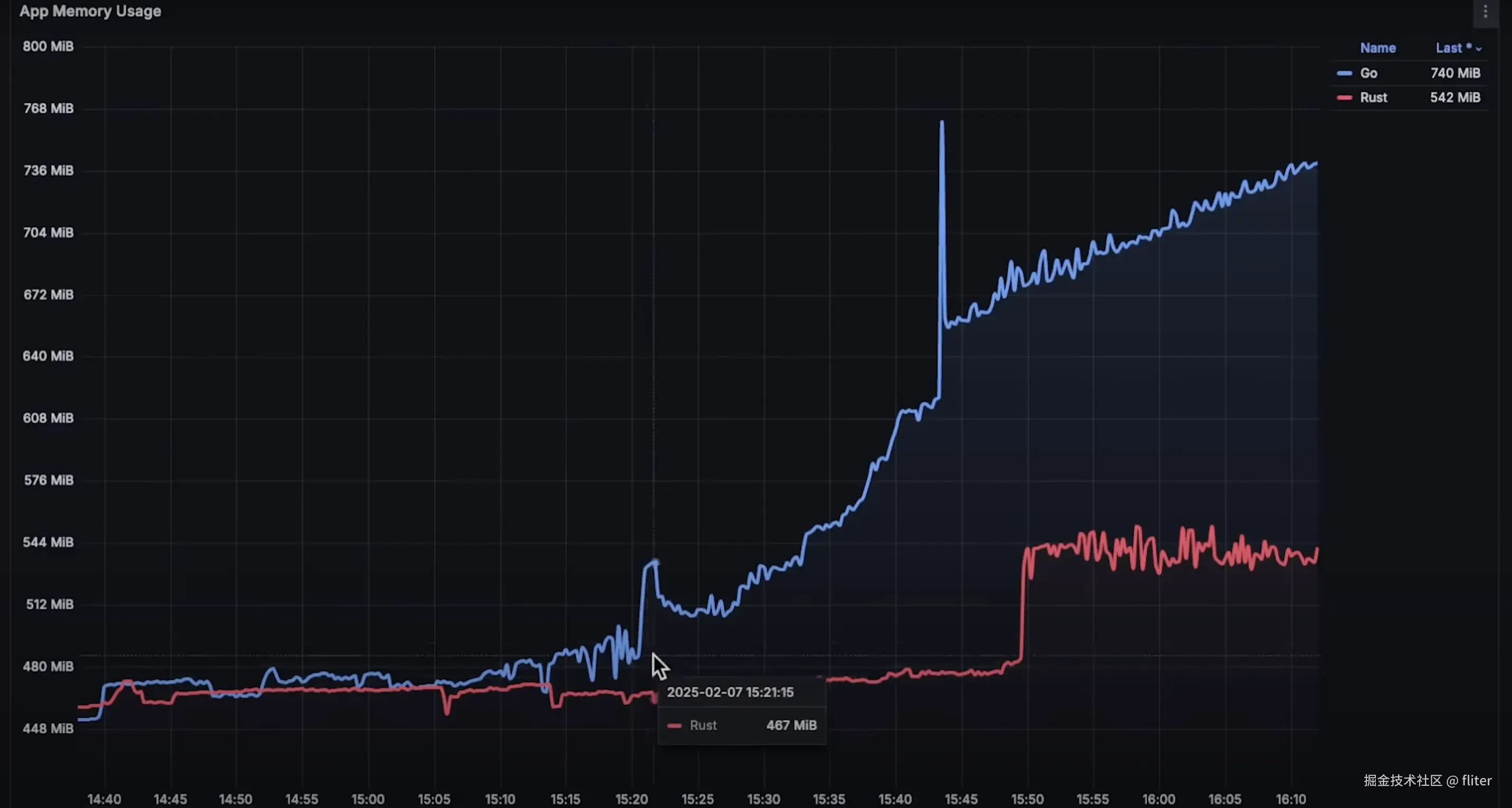Click the 15:50 time axis label
Viewport: 1512px width, 808px height.
1027,799
